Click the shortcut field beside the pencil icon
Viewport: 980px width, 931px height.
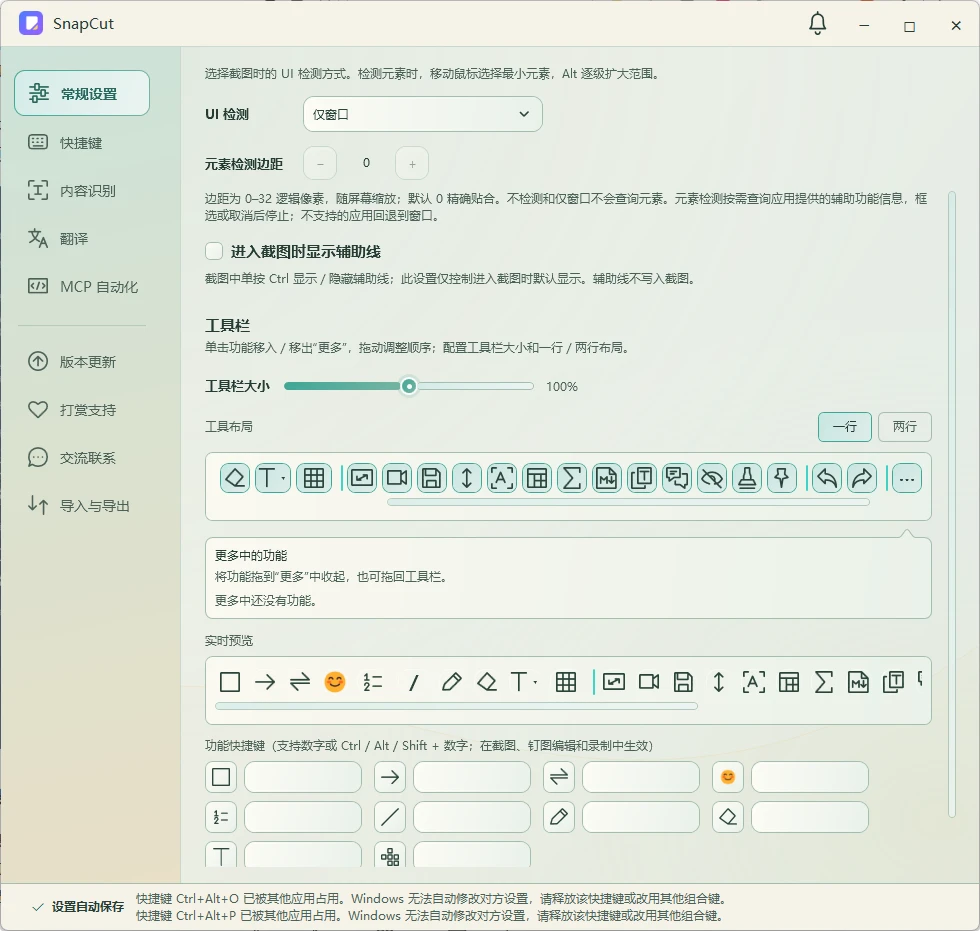(641, 817)
